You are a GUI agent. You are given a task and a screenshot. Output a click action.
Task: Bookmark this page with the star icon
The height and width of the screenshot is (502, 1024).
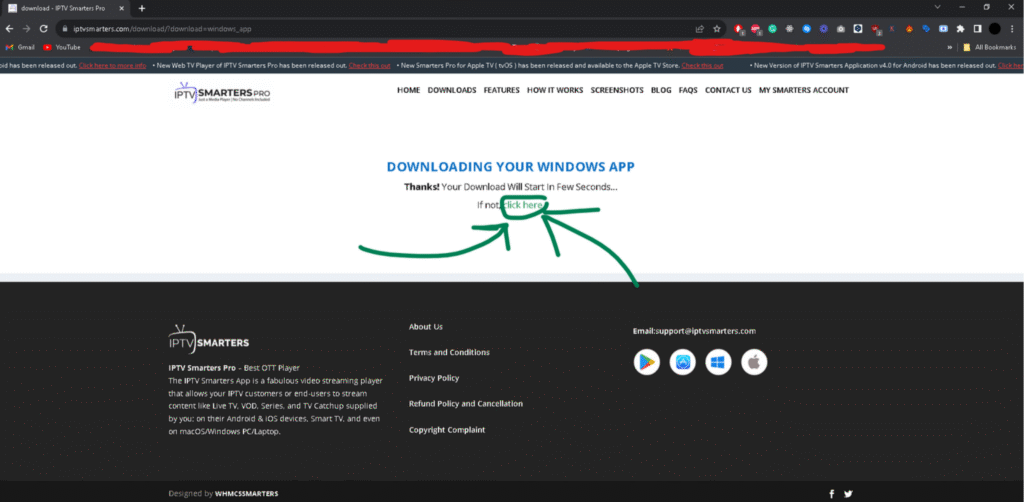(x=716, y=29)
